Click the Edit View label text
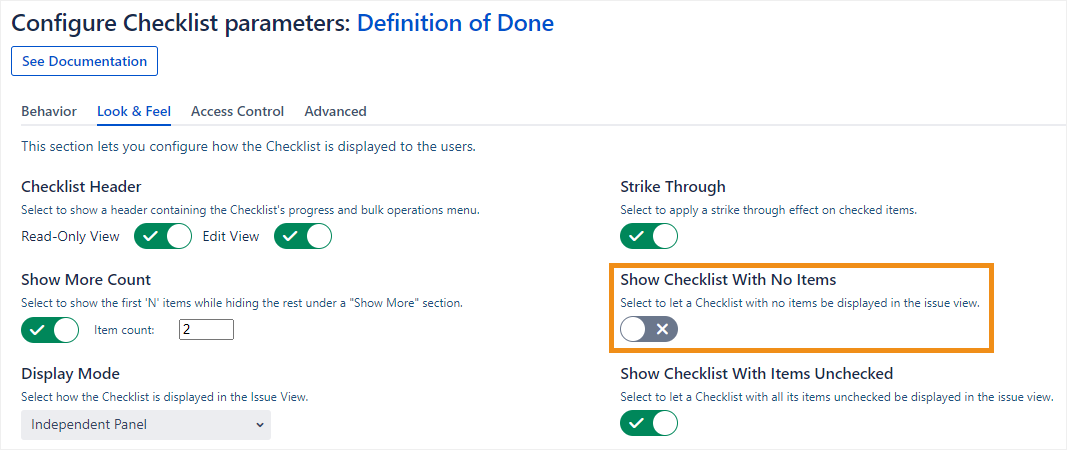The image size is (1067, 450). tap(233, 237)
